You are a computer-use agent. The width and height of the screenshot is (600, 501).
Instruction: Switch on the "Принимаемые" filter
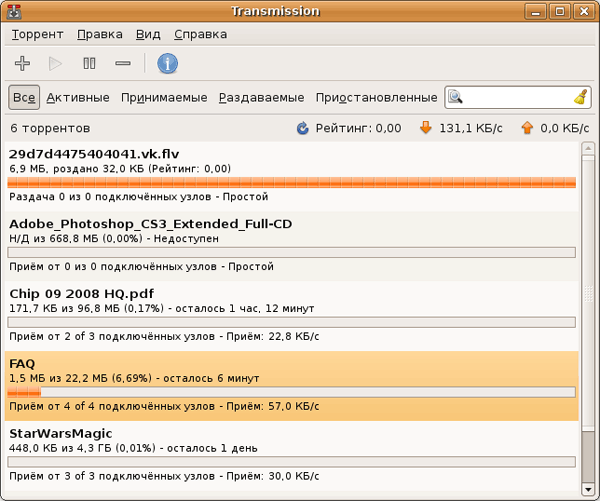point(164,97)
